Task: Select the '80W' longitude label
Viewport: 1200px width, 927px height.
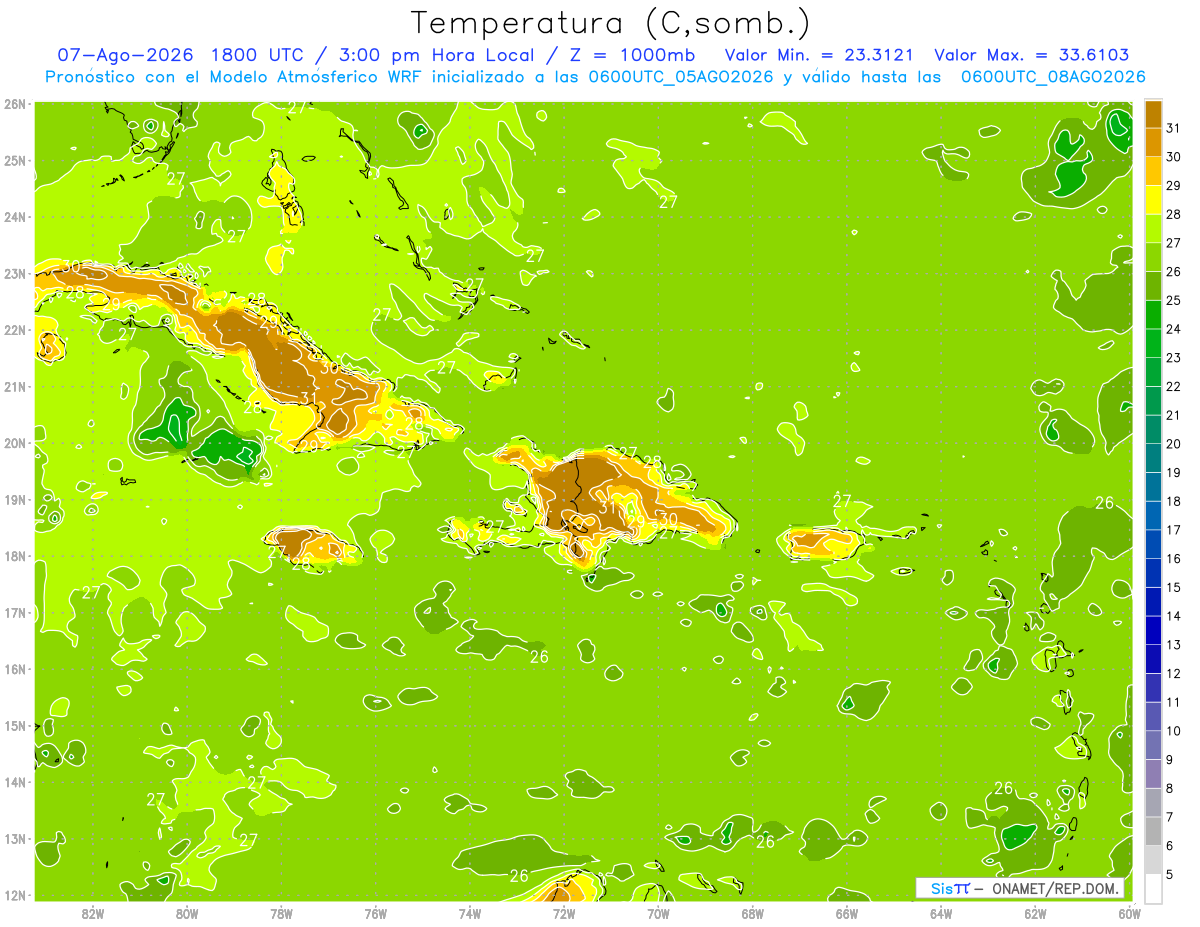Action: coord(187,914)
